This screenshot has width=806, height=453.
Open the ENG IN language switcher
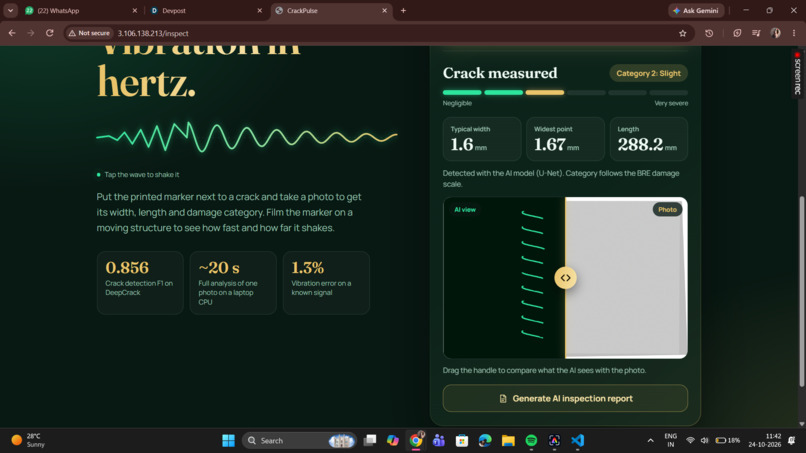(x=670, y=441)
